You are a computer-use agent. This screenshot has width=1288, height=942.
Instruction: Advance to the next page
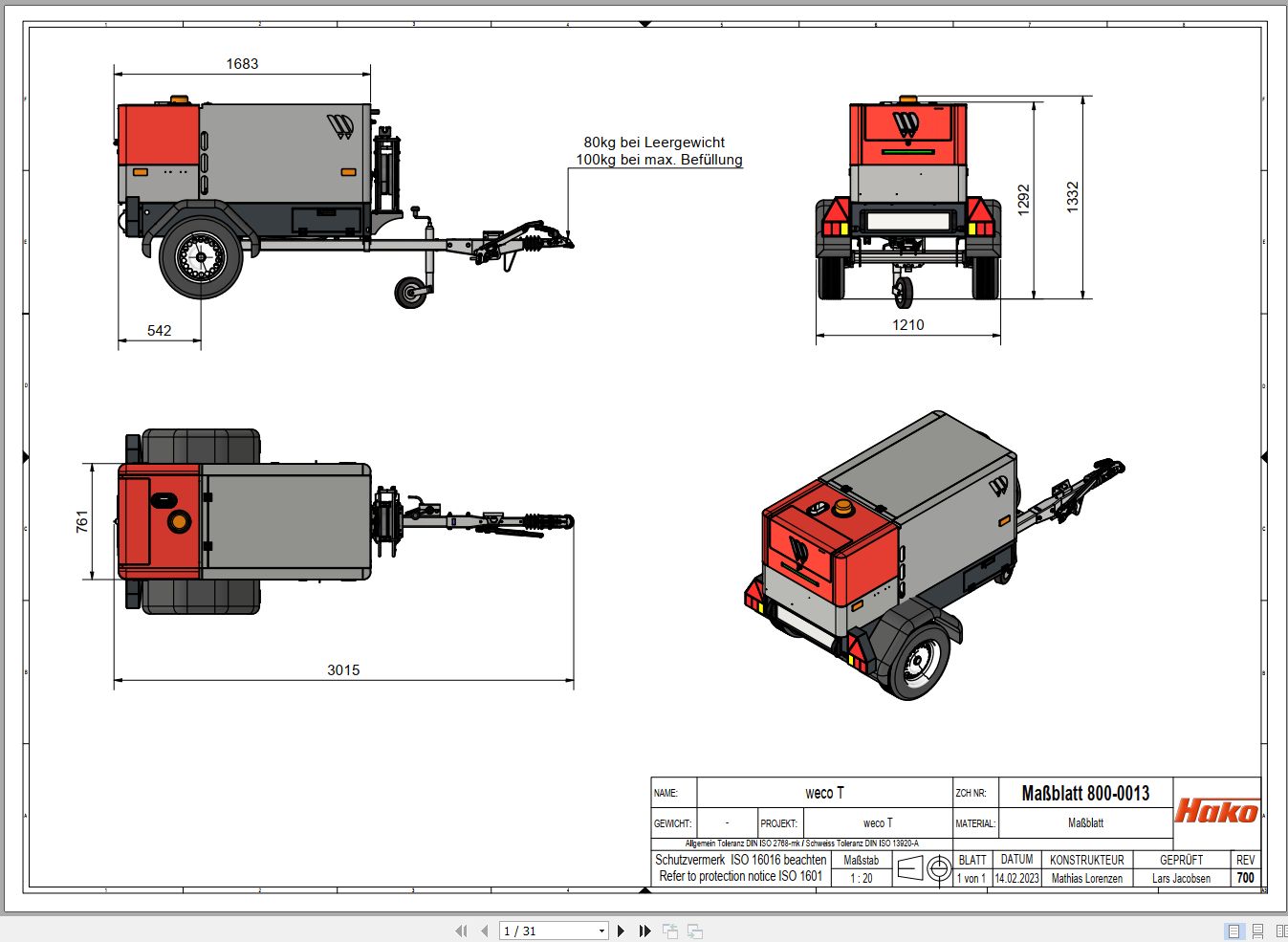[x=622, y=931]
